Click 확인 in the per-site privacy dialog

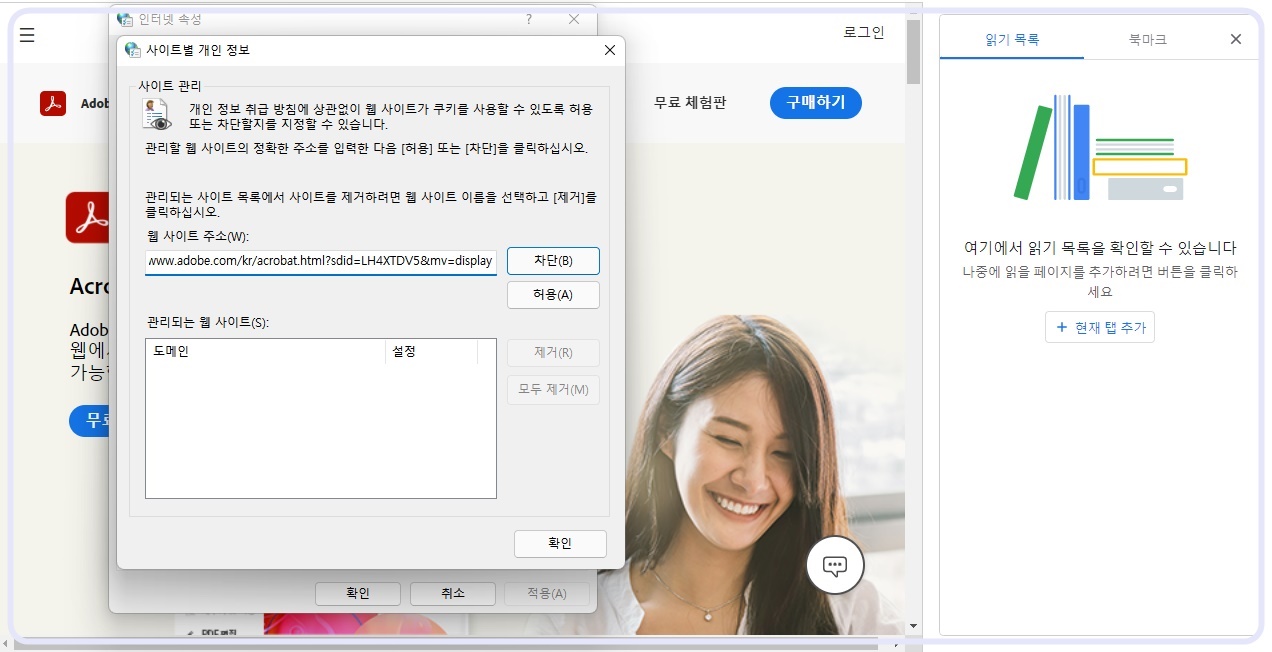coord(560,543)
